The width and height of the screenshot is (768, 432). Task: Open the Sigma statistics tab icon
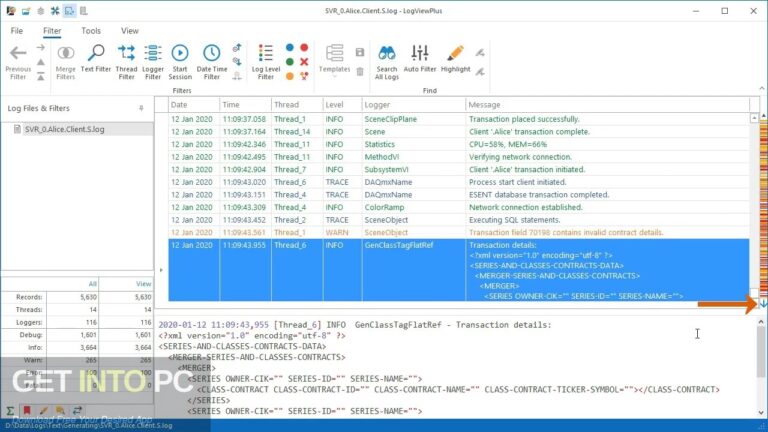(x=10, y=410)
